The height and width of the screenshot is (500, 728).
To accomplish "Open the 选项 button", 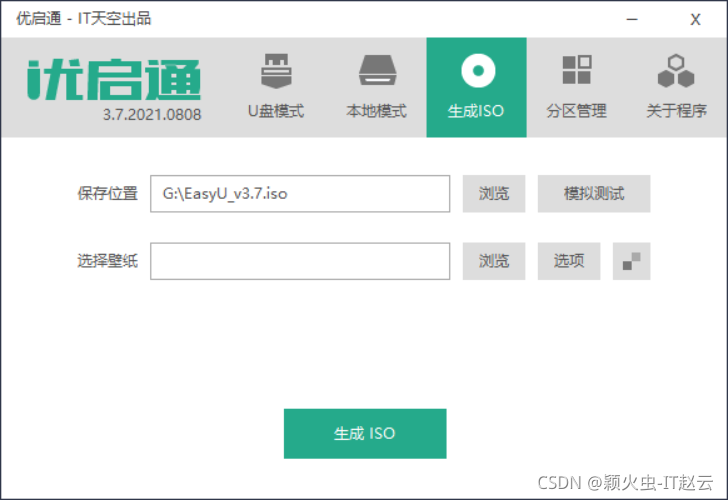I will pyautogui.click(x=569, y=261).
